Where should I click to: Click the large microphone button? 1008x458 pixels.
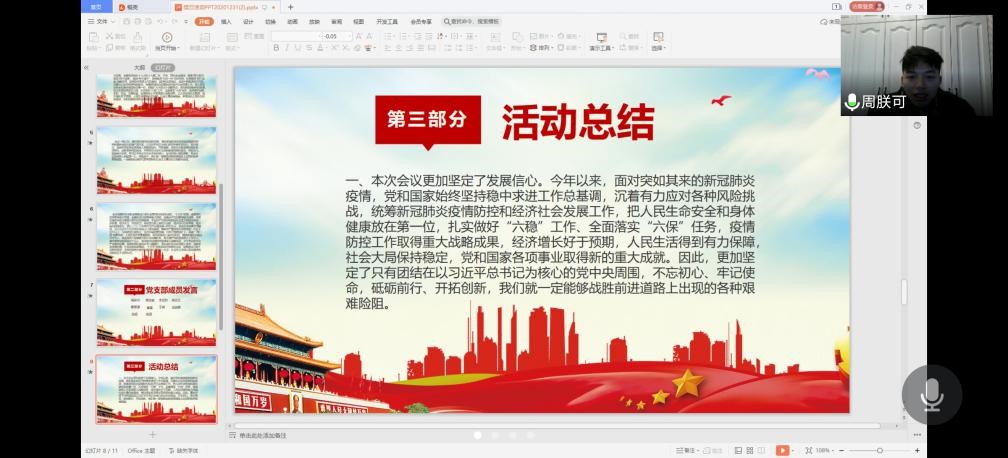tap(931, 395)
